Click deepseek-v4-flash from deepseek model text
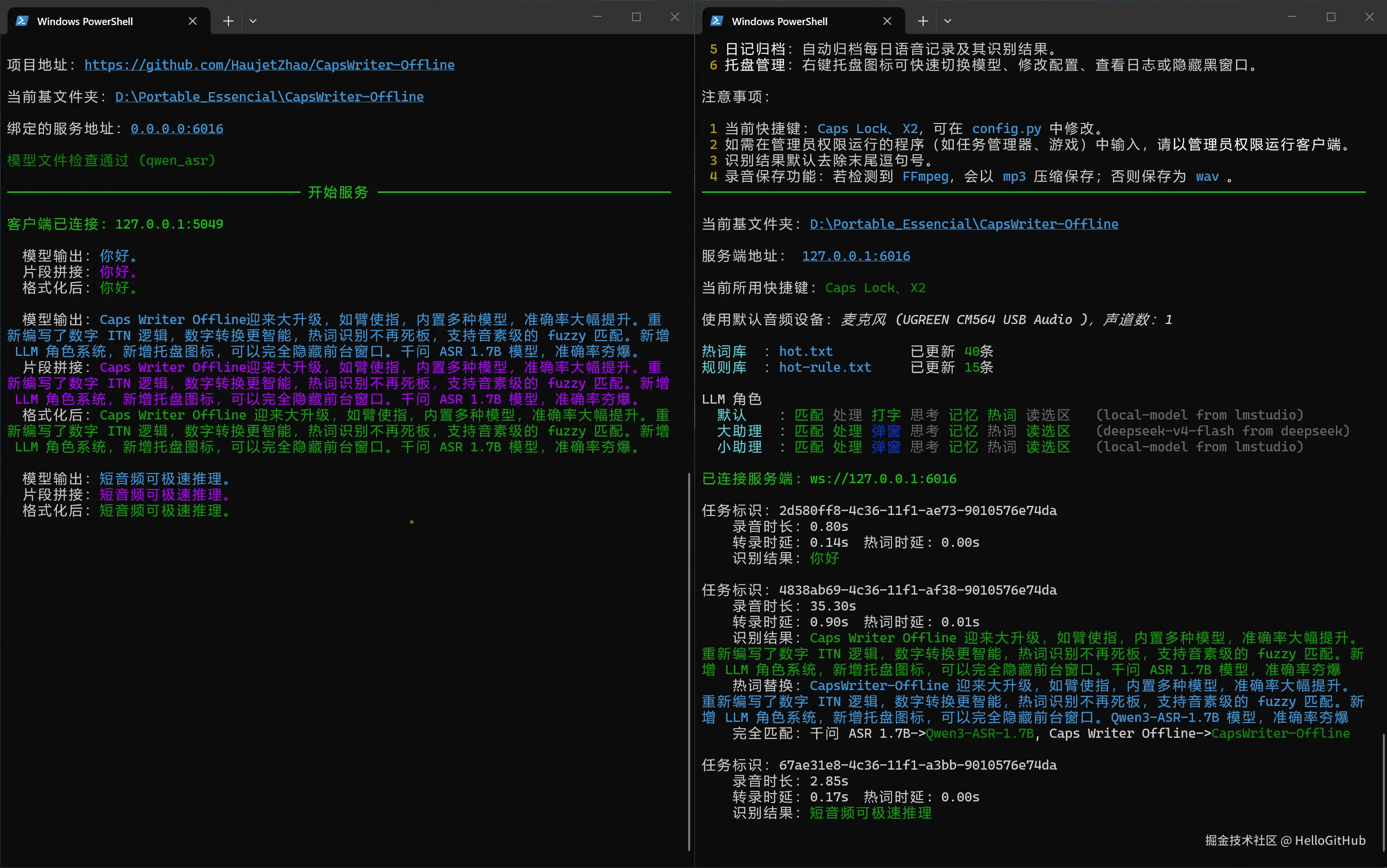The height and width of the screenshot is (868, 1387). click(1223, 431)
